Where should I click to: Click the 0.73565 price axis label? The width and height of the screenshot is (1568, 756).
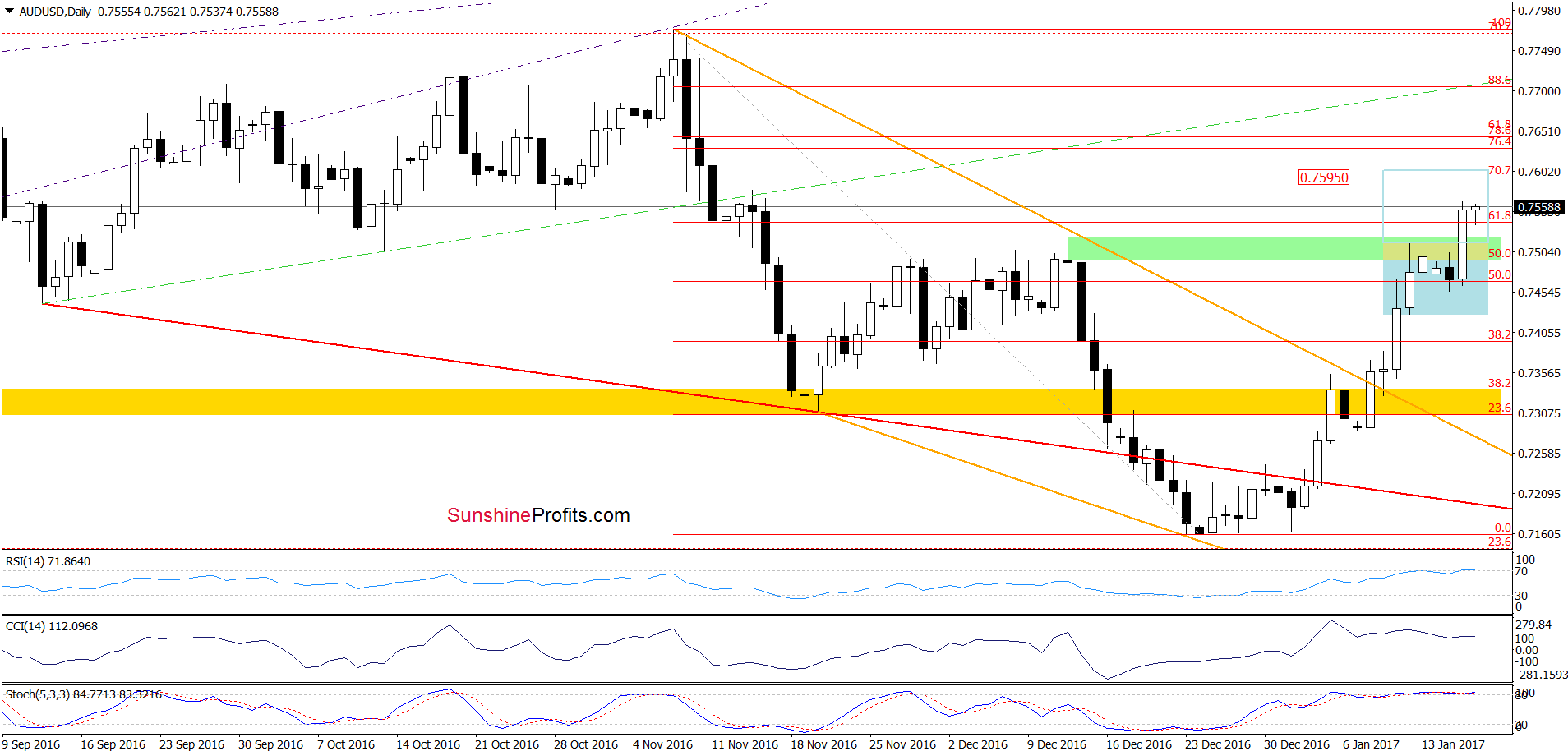[x=1538, y=373]
